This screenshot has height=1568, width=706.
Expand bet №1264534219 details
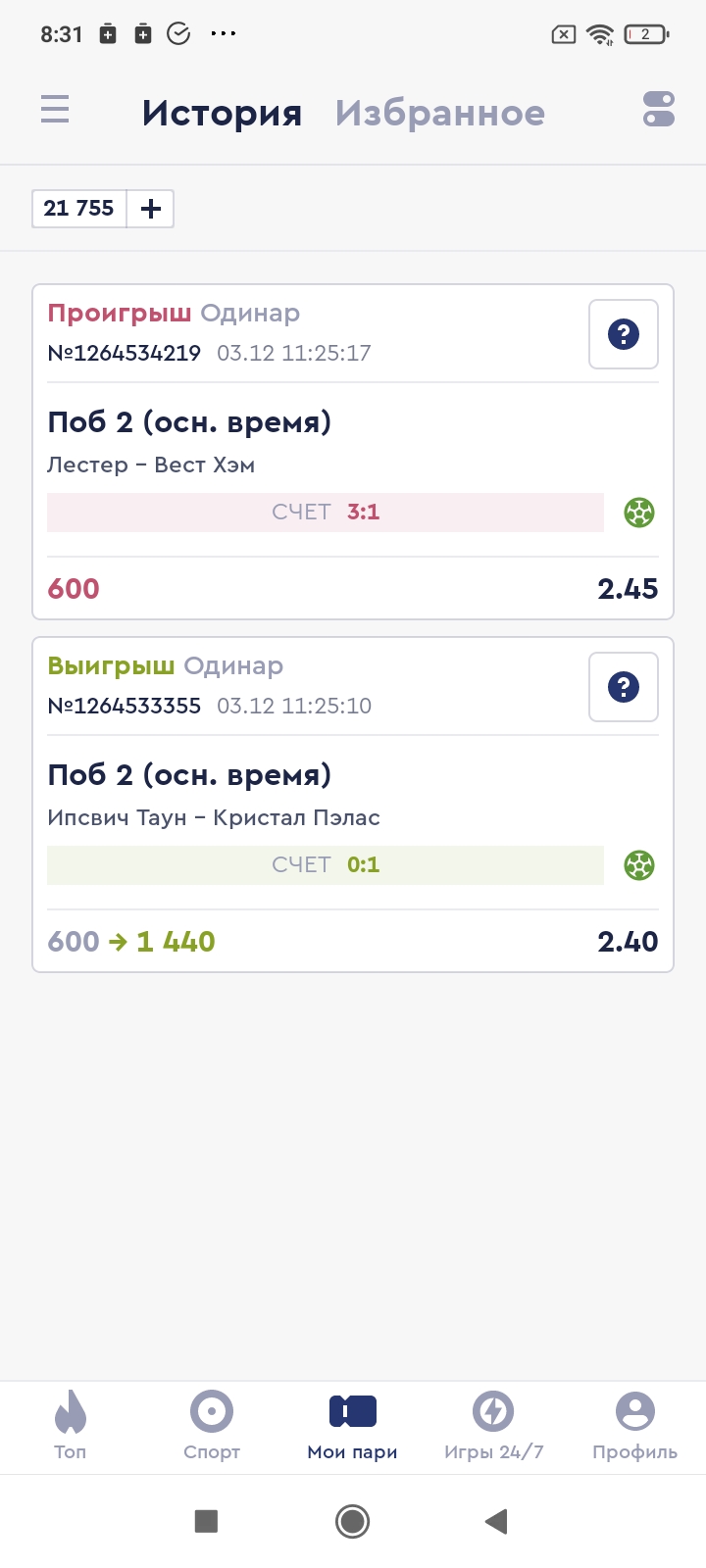coord(125,354)
